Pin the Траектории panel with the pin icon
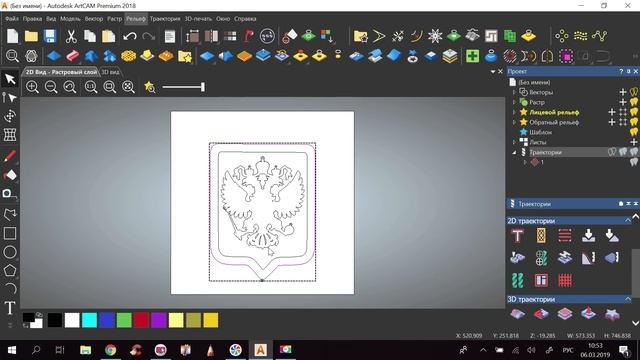The image size is (640, 360). coord(621,204)
